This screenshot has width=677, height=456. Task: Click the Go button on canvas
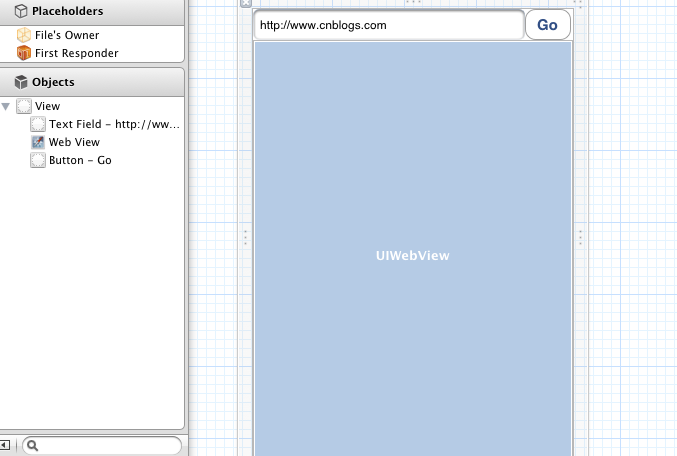point(548,25)
